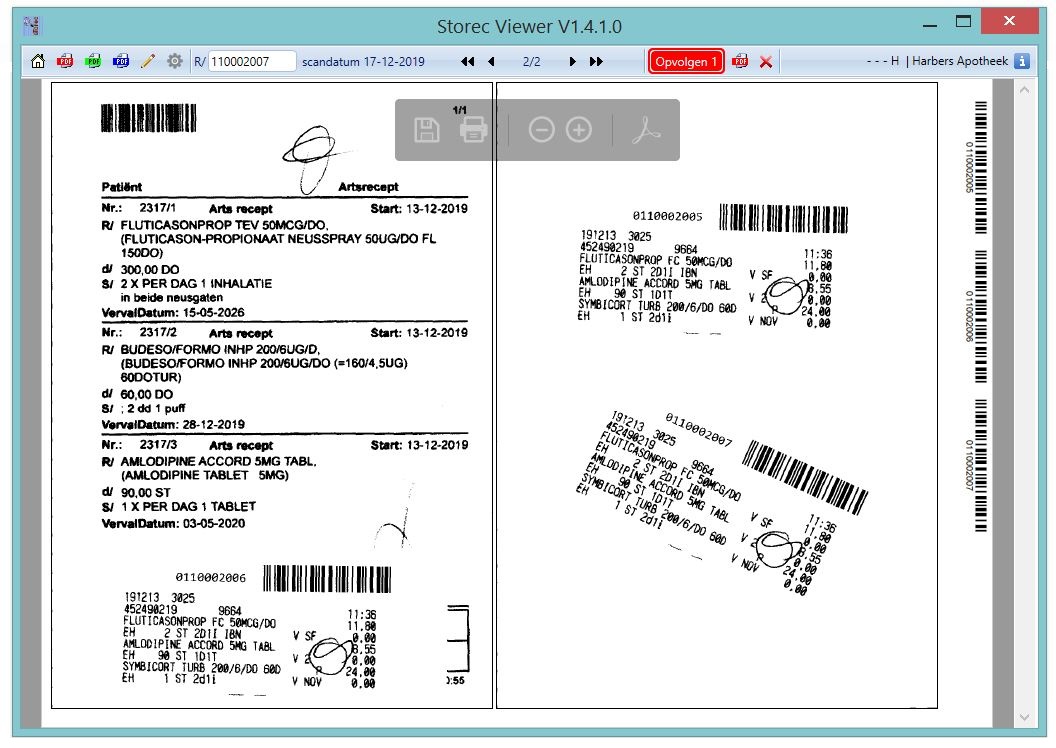
Task: Print using the overlay printer icon
Action: pyautogui.click(x=473, y=129)
